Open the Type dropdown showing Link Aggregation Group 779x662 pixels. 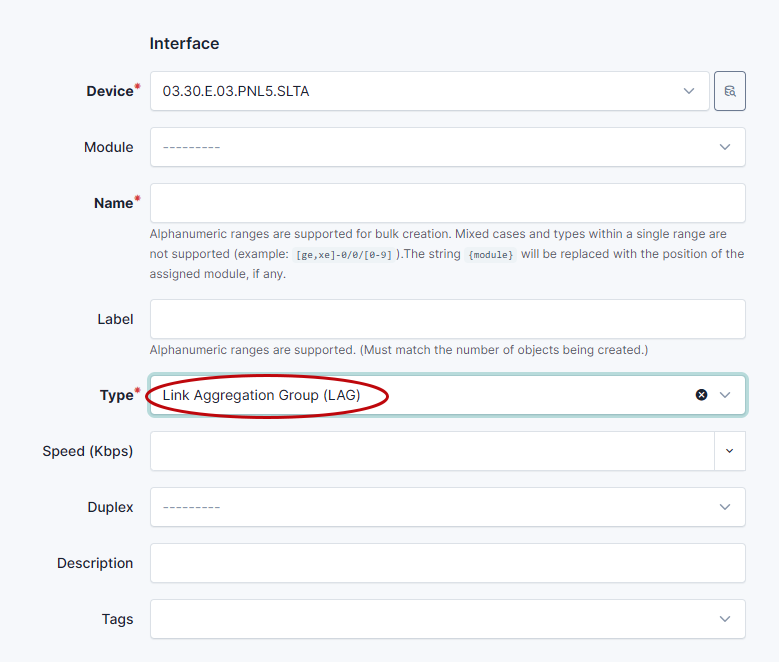tap(420, 395)
